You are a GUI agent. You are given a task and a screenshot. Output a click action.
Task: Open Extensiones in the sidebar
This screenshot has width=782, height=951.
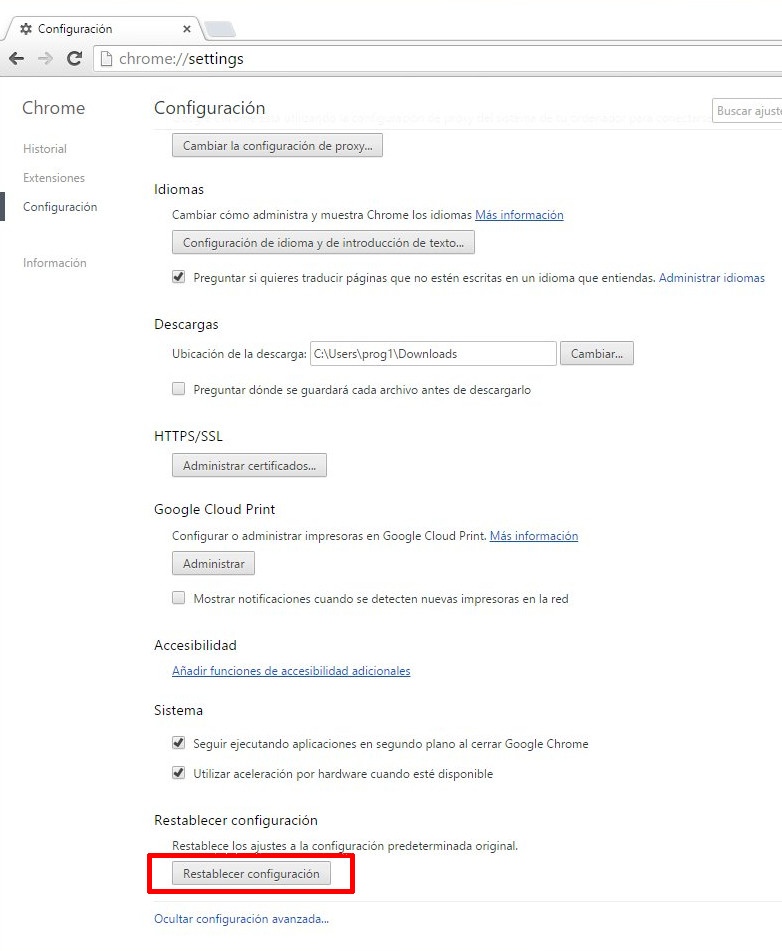[54, 178]
